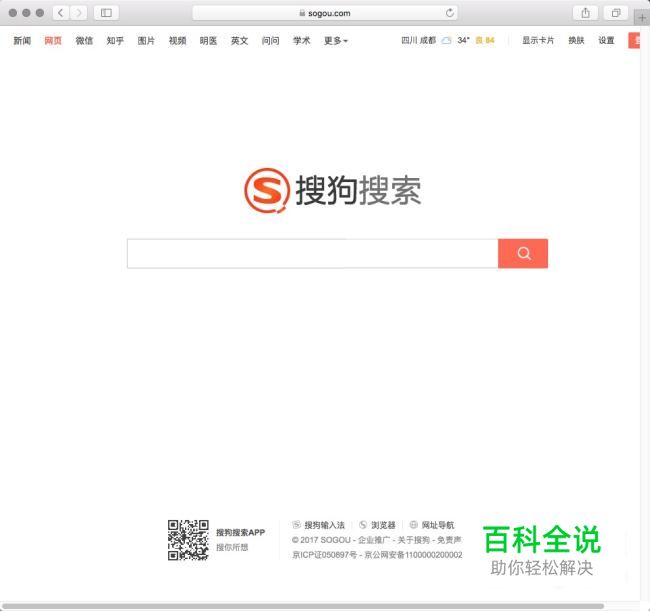Expand the 更多 dropdown in navigation
The height and width of the screenshot is (611, 650).
(x=335, y=40)
